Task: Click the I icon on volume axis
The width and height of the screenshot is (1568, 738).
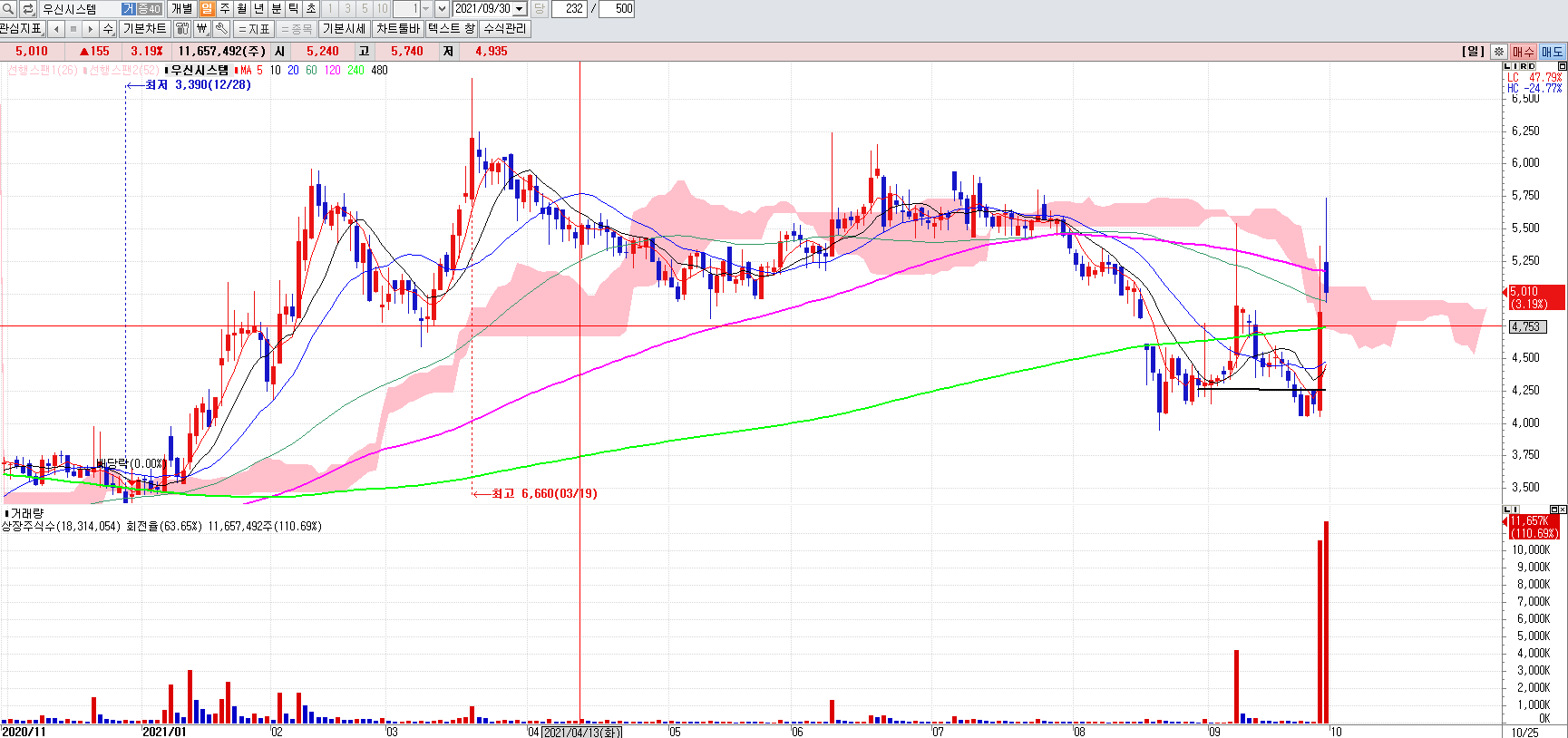Action: pos(1515,510)
